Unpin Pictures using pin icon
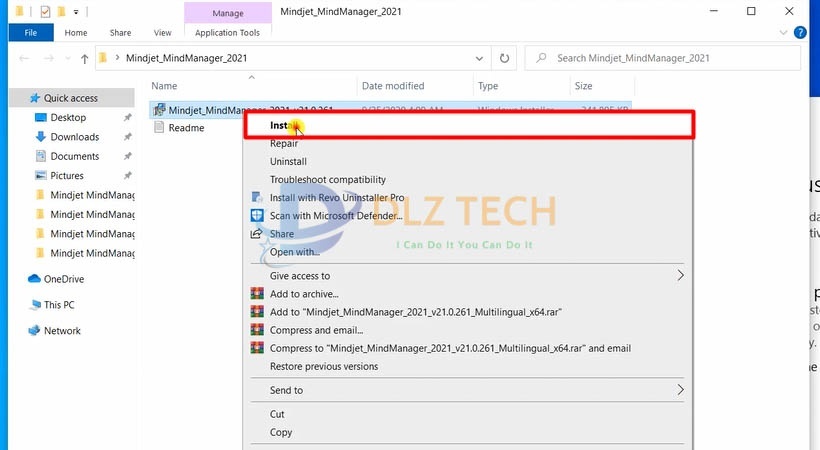This screenshot has height=450, width=820. pyautogui.click(x=127, y=176)
